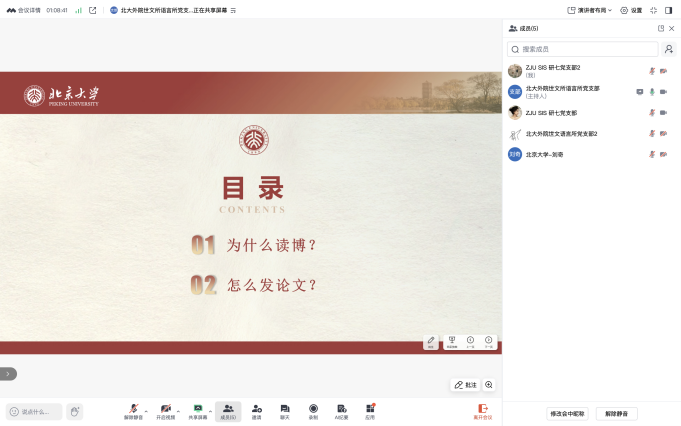Open the Apps icon in toolbar

click(370, 410)
